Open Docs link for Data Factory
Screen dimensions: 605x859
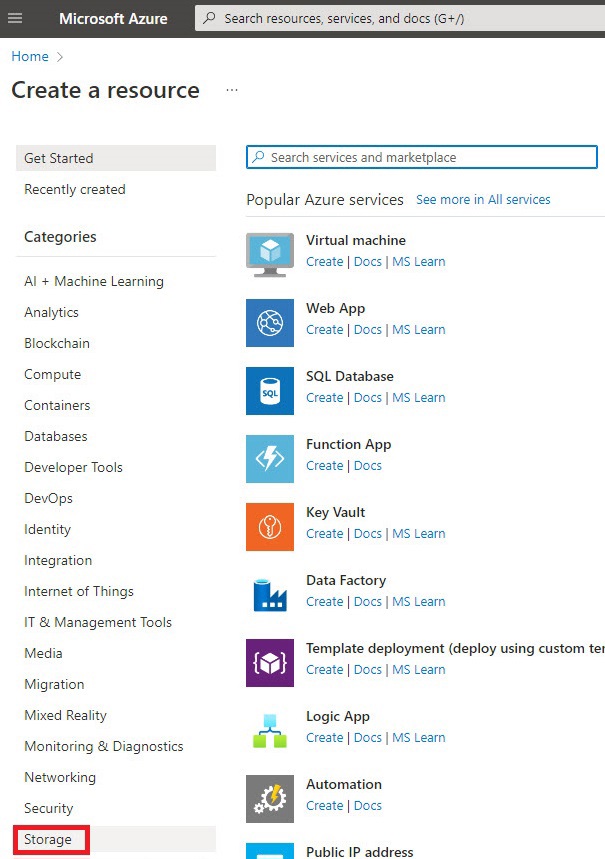click(367, 602)
